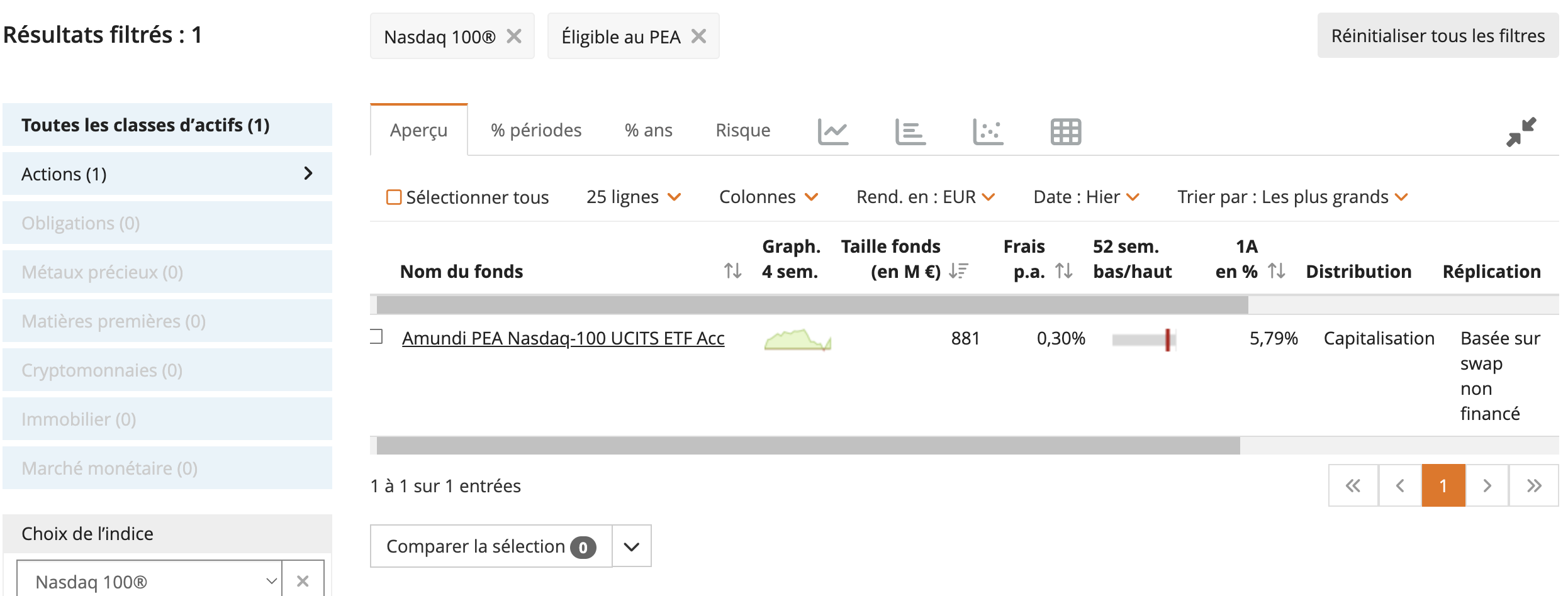Tick the checkbox for Amundi PEA Nasdaq-100 ETF
1568x596 pixels.
[x=376, y=337]
